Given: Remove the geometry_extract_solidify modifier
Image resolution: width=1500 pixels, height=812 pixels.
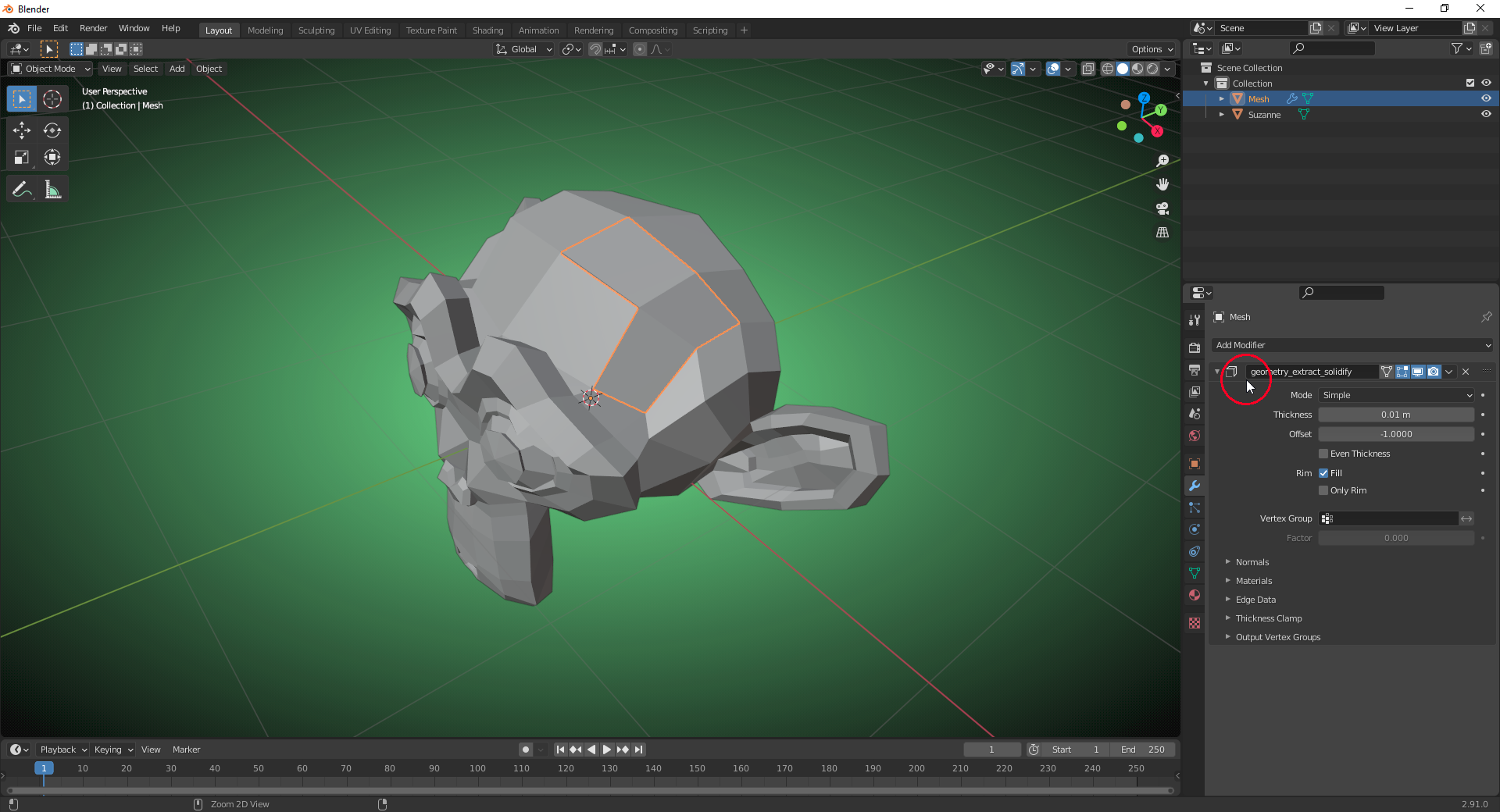Looking at the screenshot, I should (x=1466, y=372).
